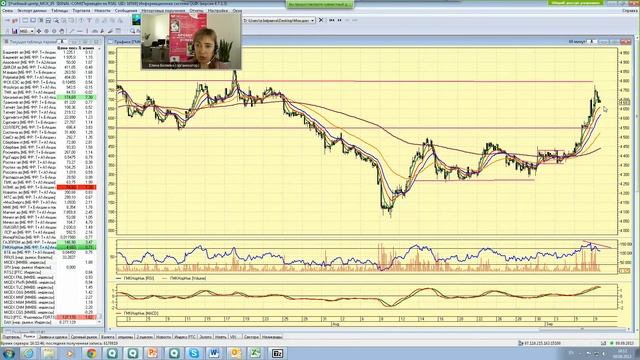
Task: Open PowerPoint from taskbar
Action: point(153,353)
